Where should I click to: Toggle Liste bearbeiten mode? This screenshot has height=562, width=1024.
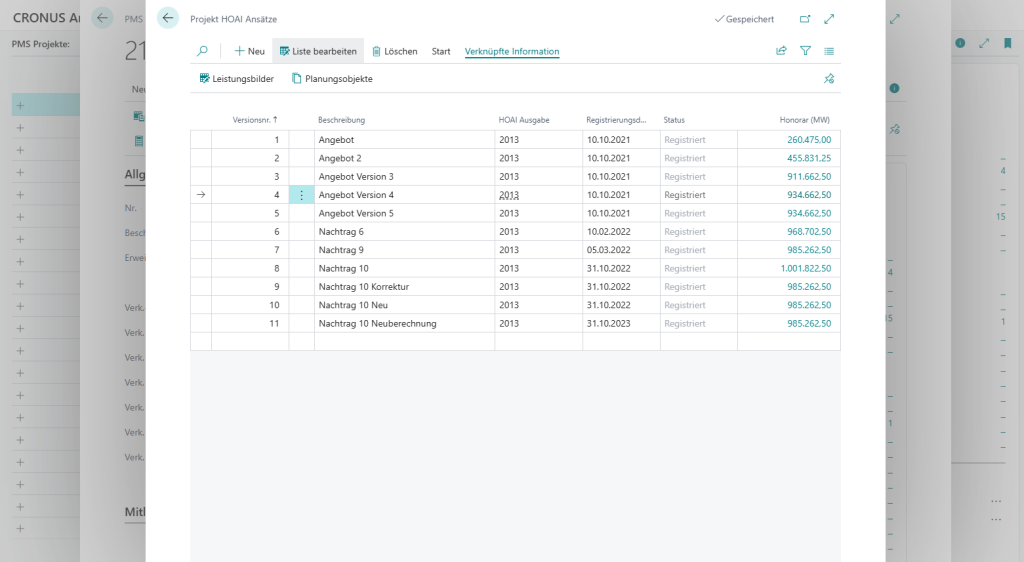pos(318,51)
